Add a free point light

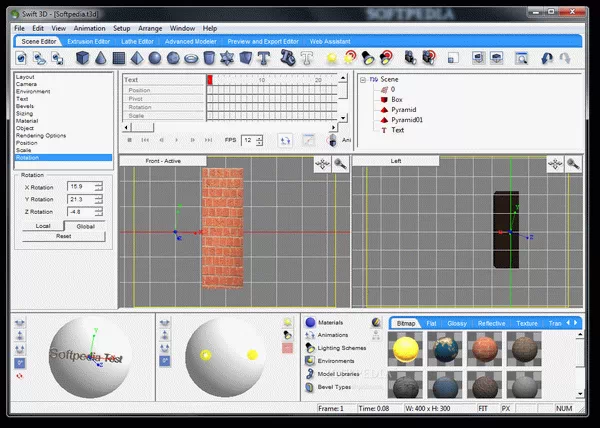click(332, 58)
